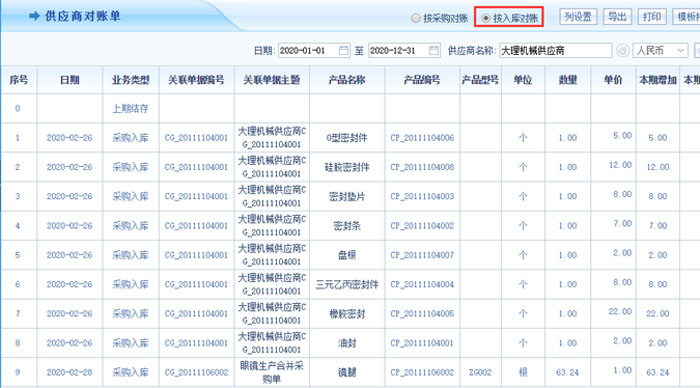Click the 导出 export button

tap(617, 17)
